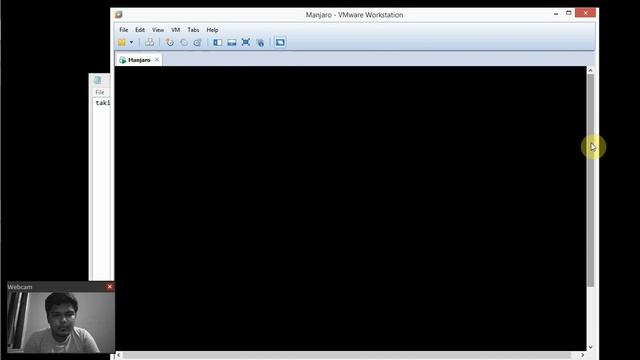Open the File menu in VMware
The width and height of the screenshot is (640, 360).
click(123, 30)
